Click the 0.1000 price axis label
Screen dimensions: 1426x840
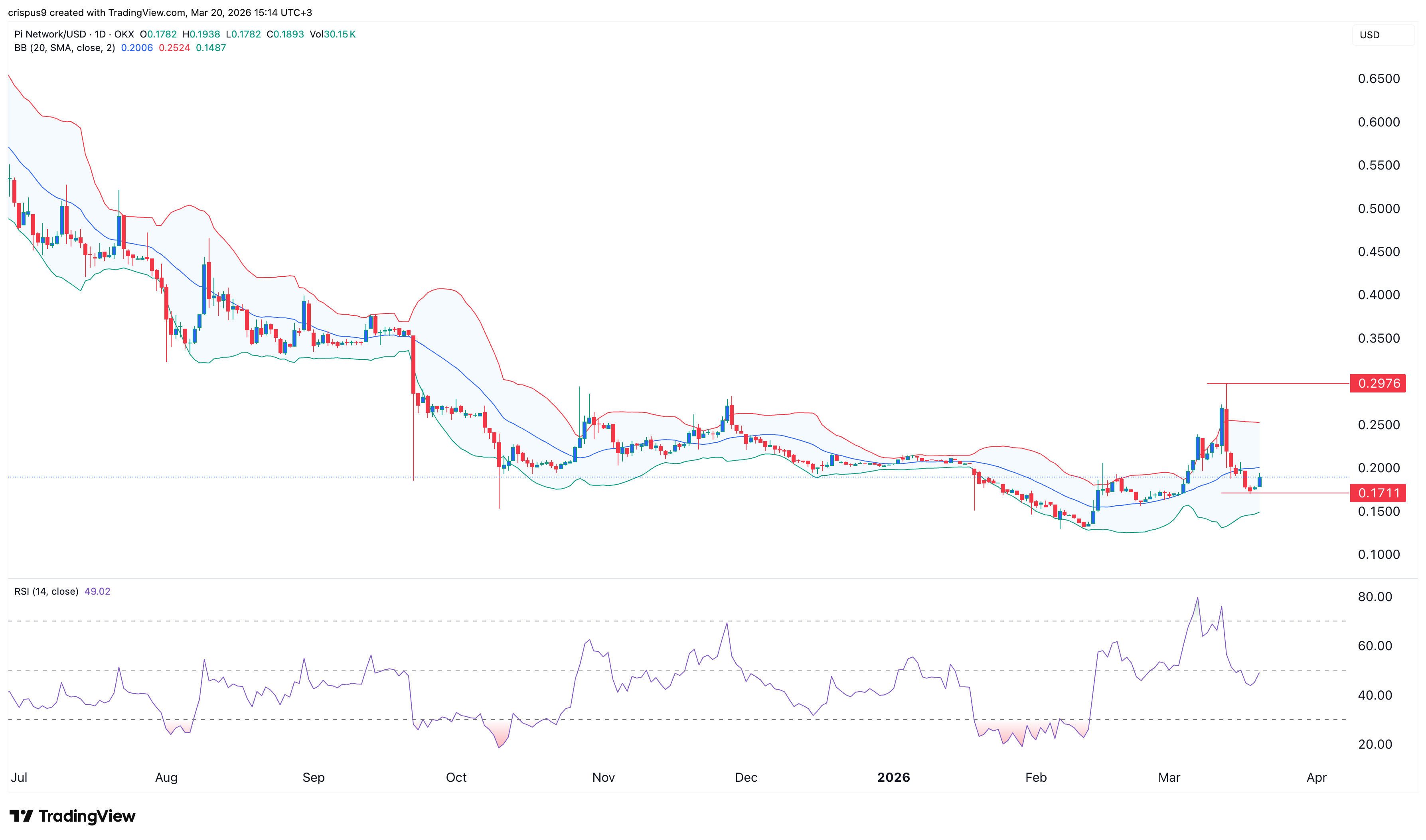[x=1379, y=555]
